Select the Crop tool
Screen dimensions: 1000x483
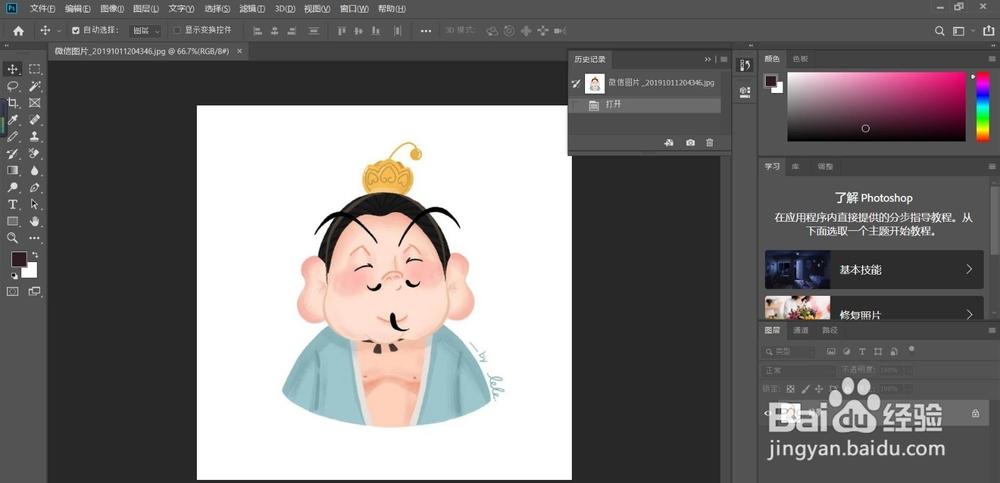tap(13, 103)
